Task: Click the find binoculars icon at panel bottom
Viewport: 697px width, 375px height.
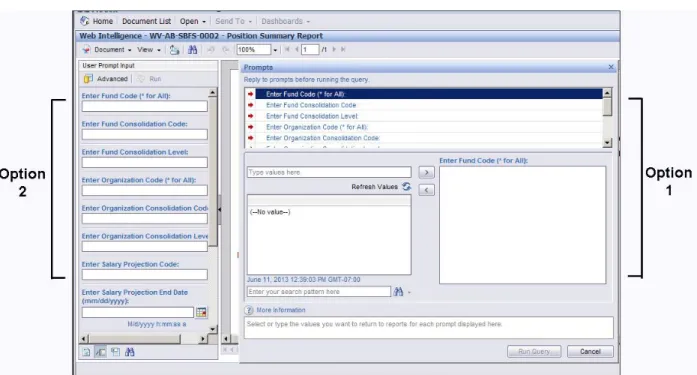Action: click(x=130, y=352)
